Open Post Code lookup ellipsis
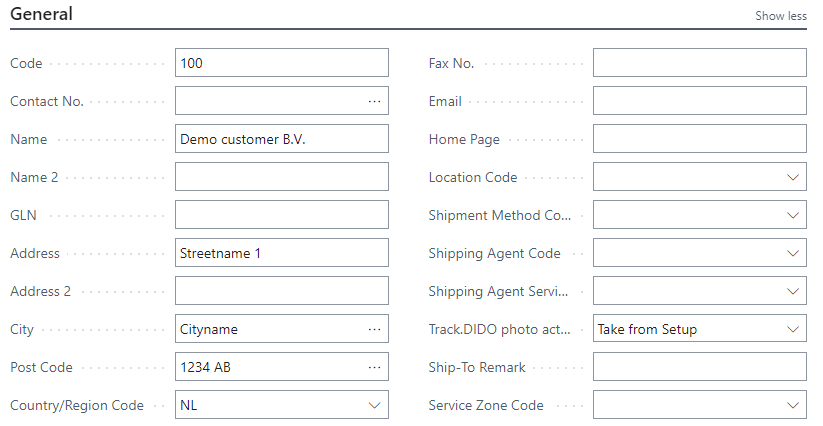Image resolution: width=823 pixels, height=426 pixels. click(x=374, y=367)
